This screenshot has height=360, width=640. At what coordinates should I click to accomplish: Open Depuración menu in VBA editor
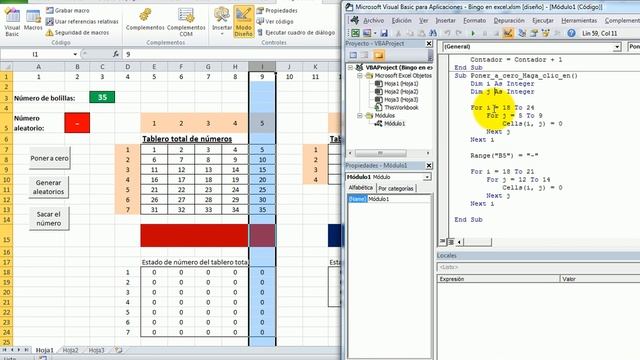[509, 20]
